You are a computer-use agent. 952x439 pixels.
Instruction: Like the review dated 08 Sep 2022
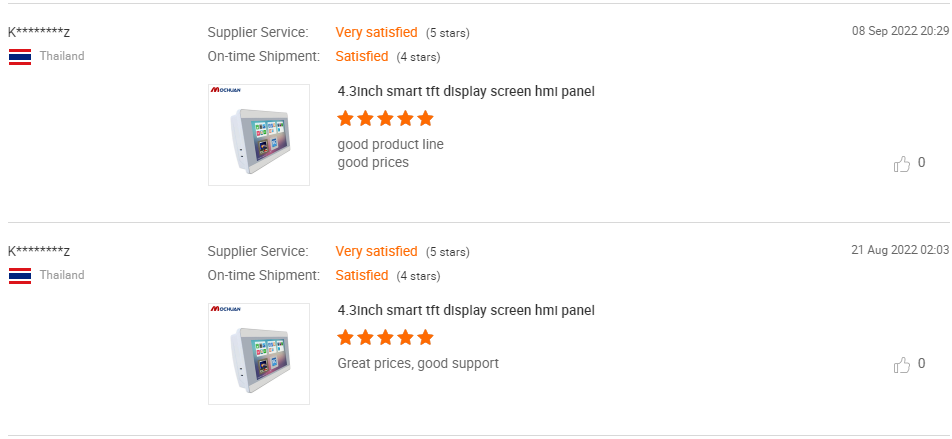tap(902, 164)
